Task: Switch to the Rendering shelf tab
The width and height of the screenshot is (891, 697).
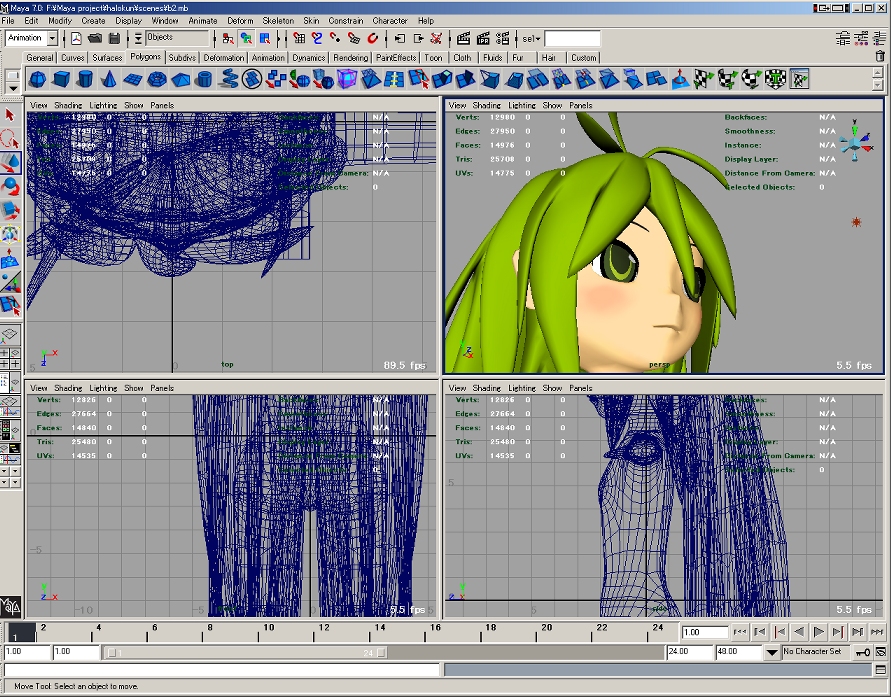Action: [x=351, y=58]
